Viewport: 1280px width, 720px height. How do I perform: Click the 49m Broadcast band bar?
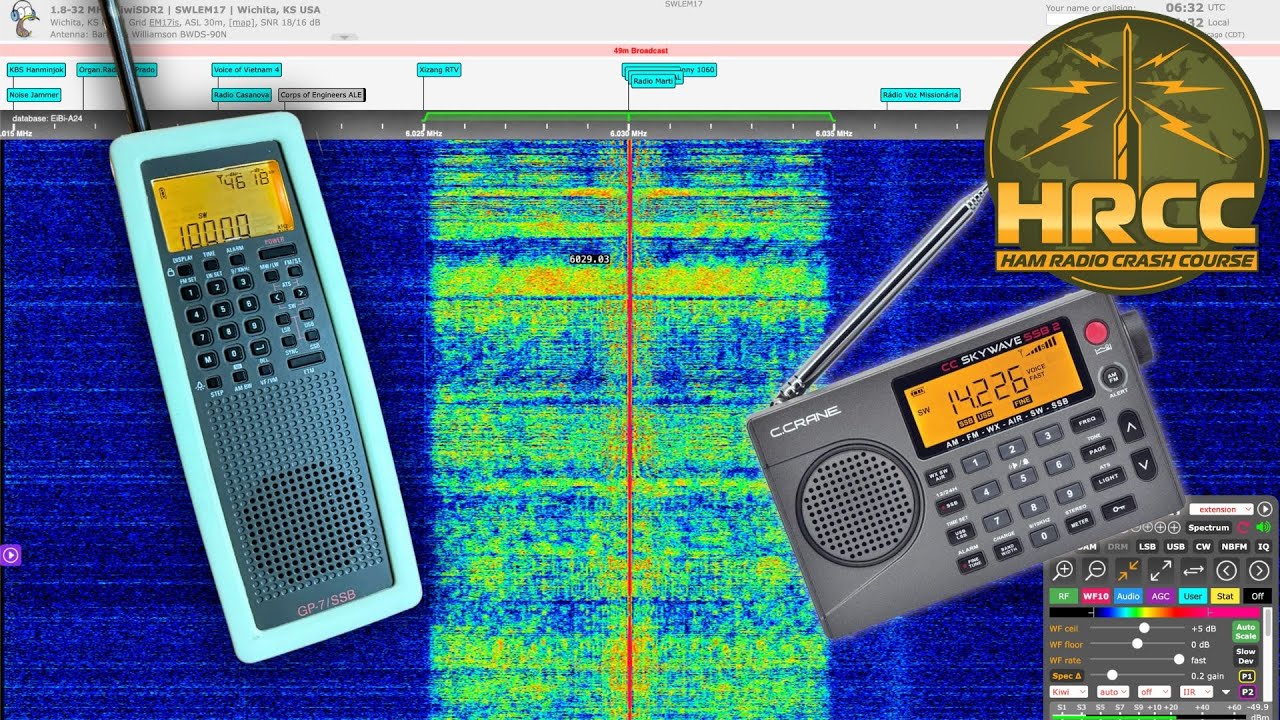click(x=640, y=50)
